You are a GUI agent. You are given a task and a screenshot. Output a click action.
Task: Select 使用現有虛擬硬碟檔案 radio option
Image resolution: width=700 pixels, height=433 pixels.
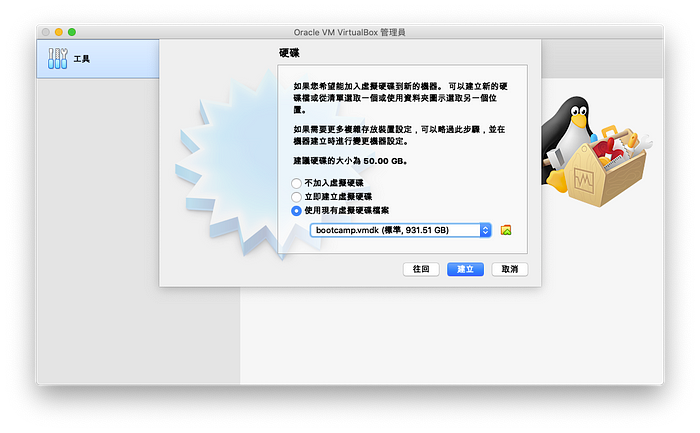tap(296, 211)
